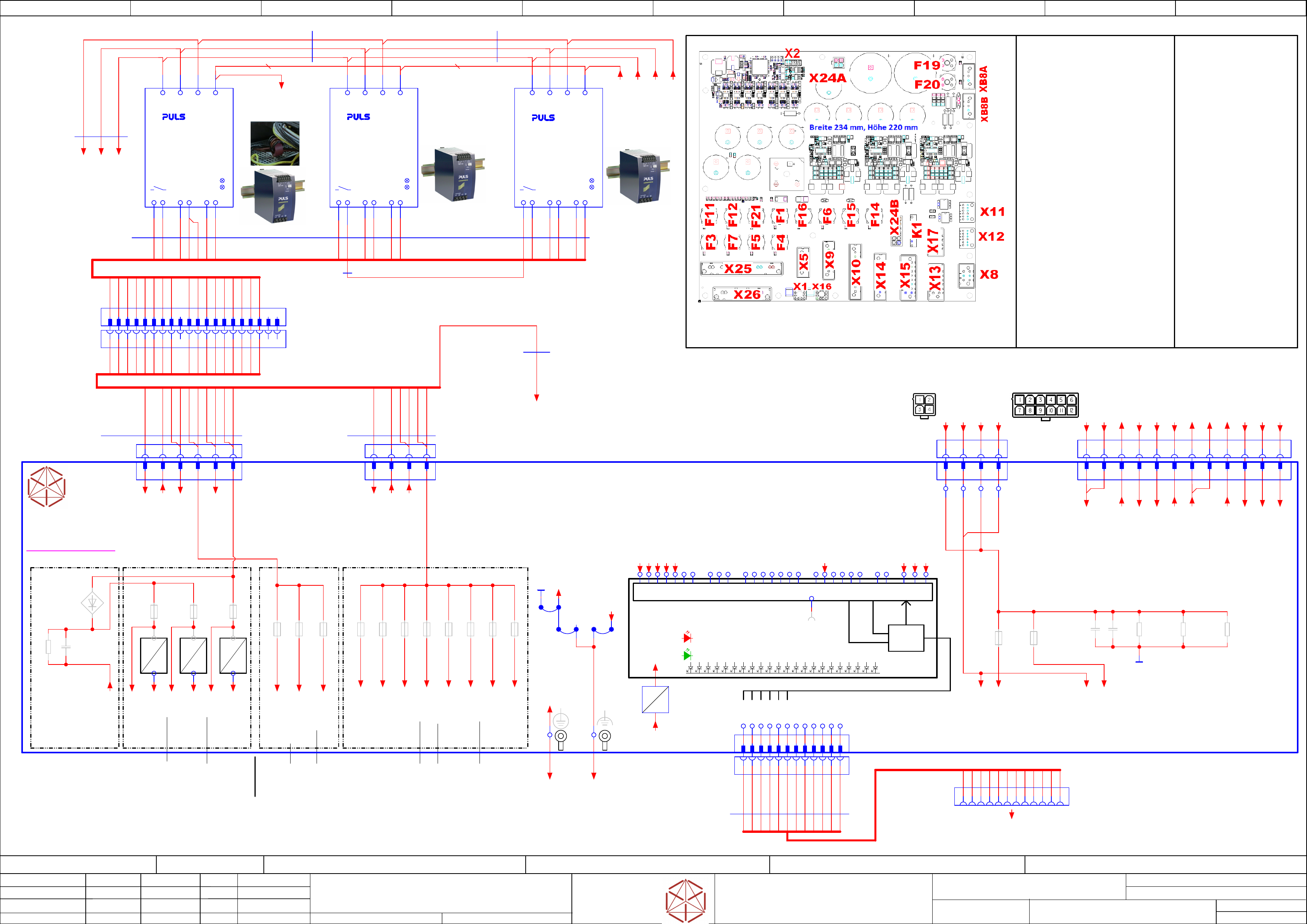The width and height of the screenshot is (1307, 924).
Task: Click the red hexagon logo in blue frame
Action: 47,487
